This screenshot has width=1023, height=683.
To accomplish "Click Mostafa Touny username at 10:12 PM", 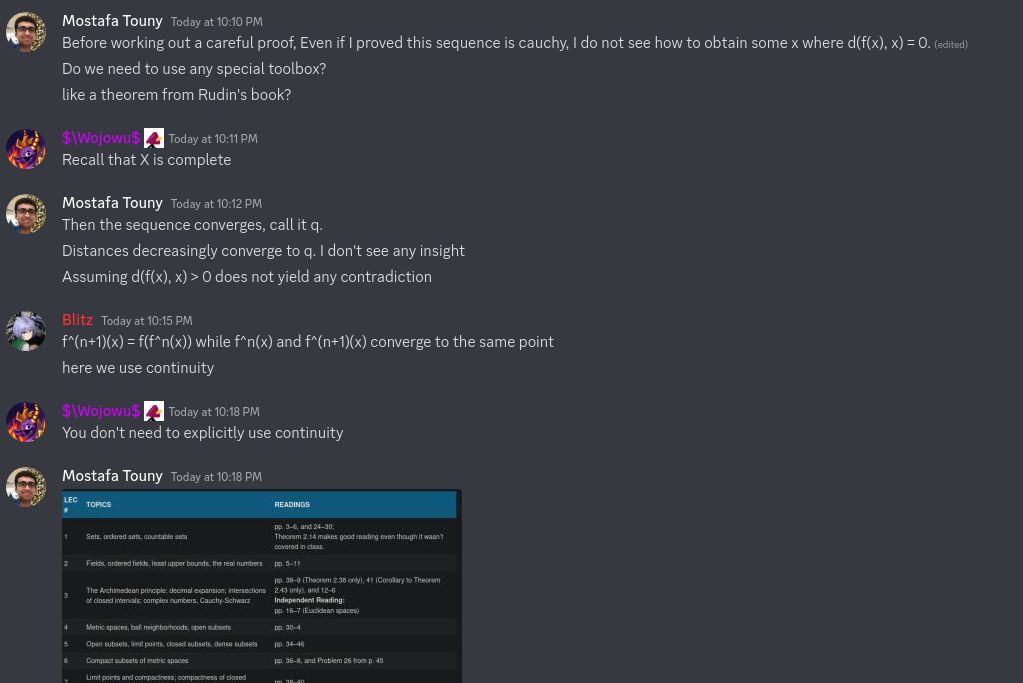I will pyautogui.click(x=112, y=203).
